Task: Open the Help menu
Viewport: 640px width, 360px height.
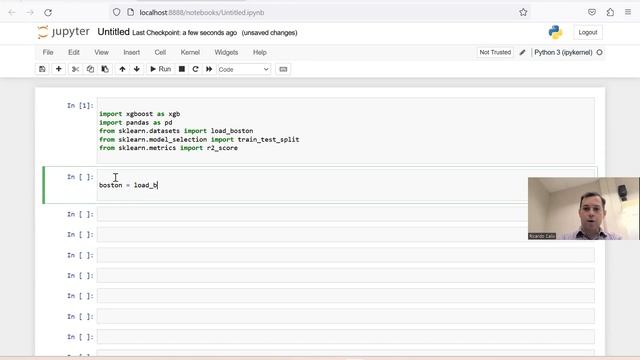Action: [260, 52]
